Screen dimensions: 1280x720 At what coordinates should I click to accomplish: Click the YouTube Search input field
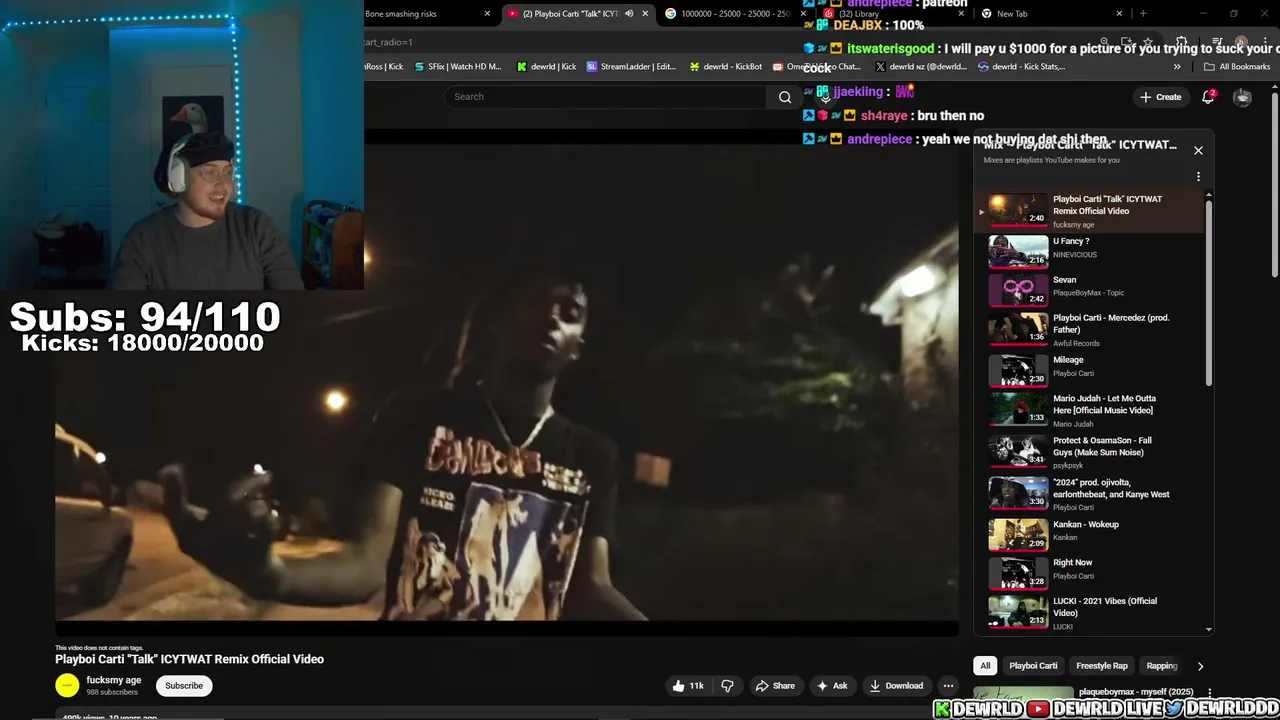[606, 97]
